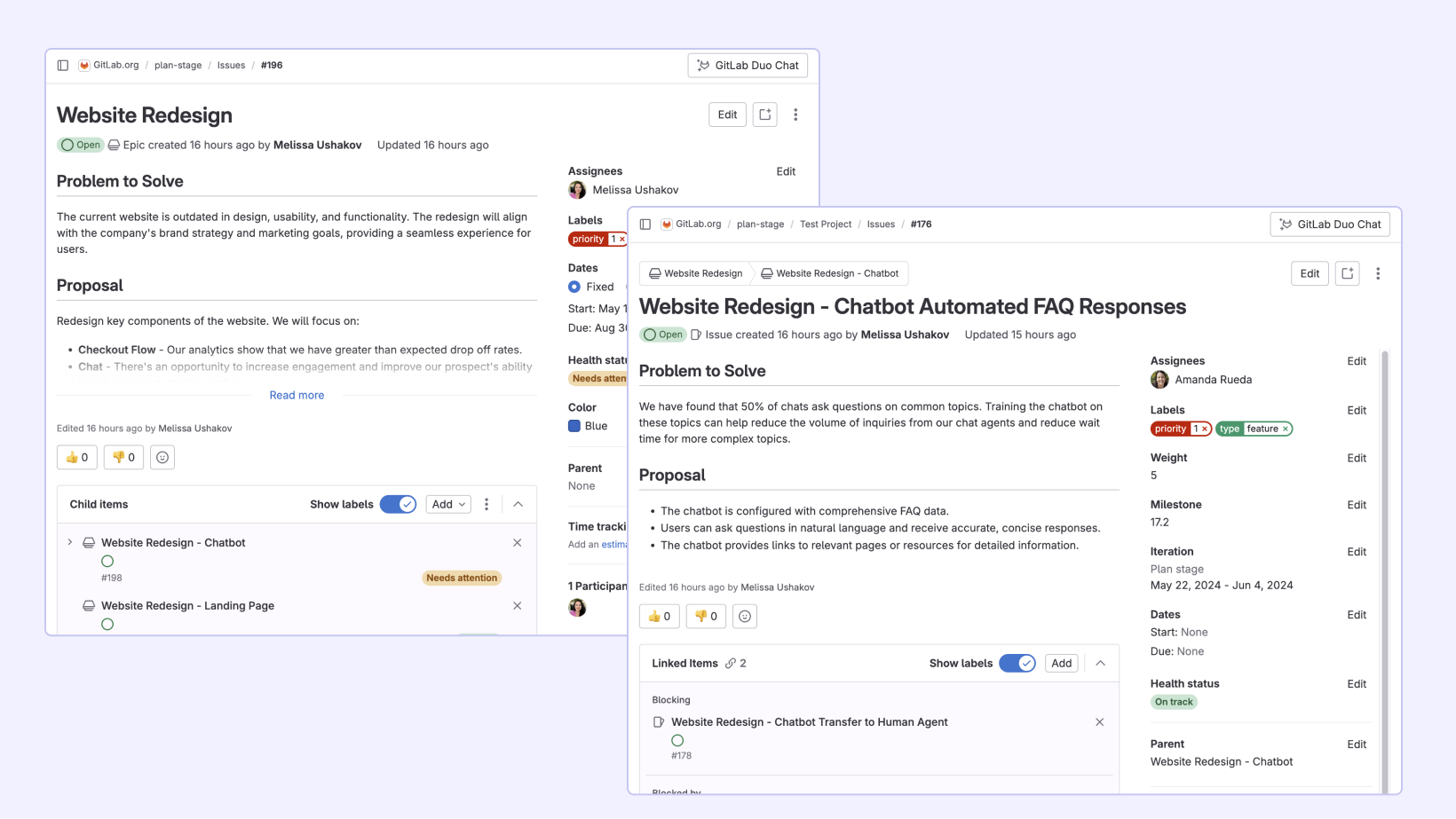Open GitLab Duo Chat in the epic window
This screenshot has width=1456, height=819.
pos(747,65)
